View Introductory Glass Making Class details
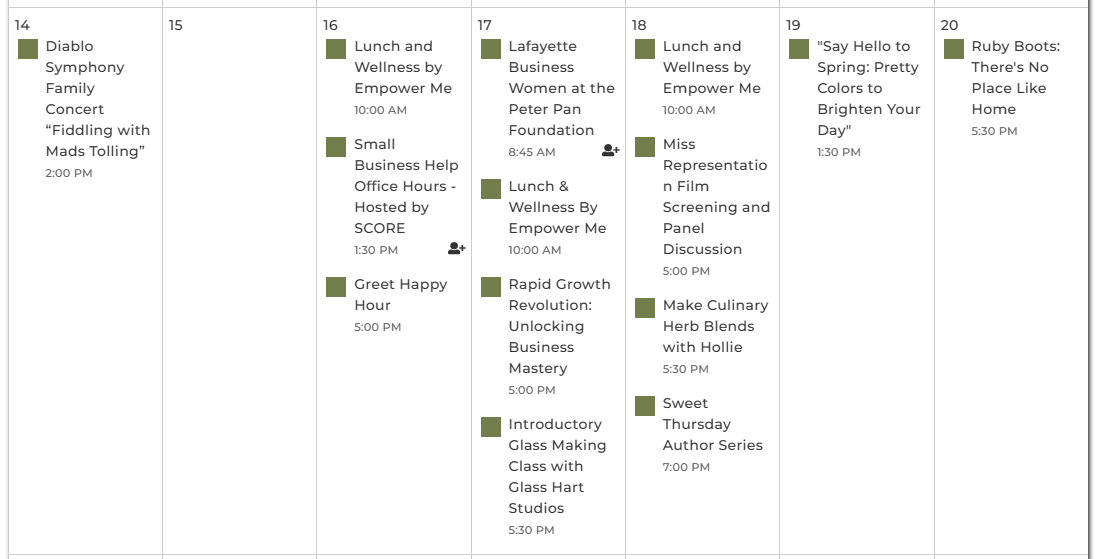This screenshot has width=1095, height=559. (557, 466)
